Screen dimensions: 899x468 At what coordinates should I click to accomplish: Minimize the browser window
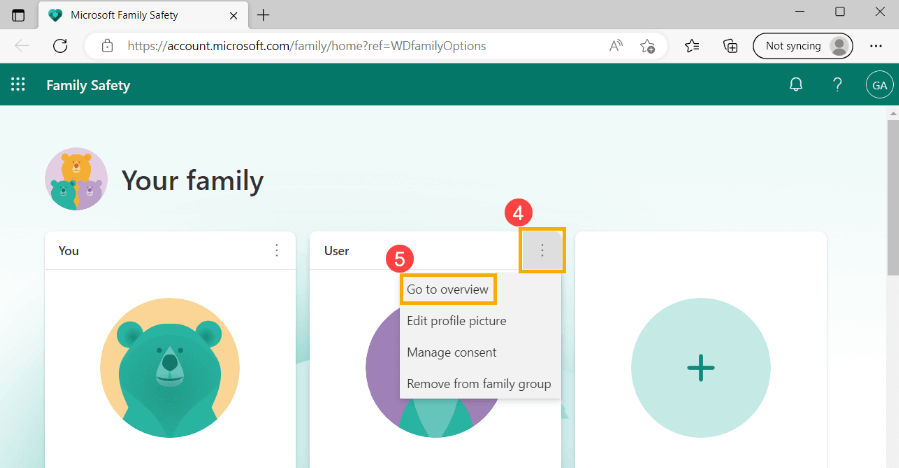coord(800,11)
